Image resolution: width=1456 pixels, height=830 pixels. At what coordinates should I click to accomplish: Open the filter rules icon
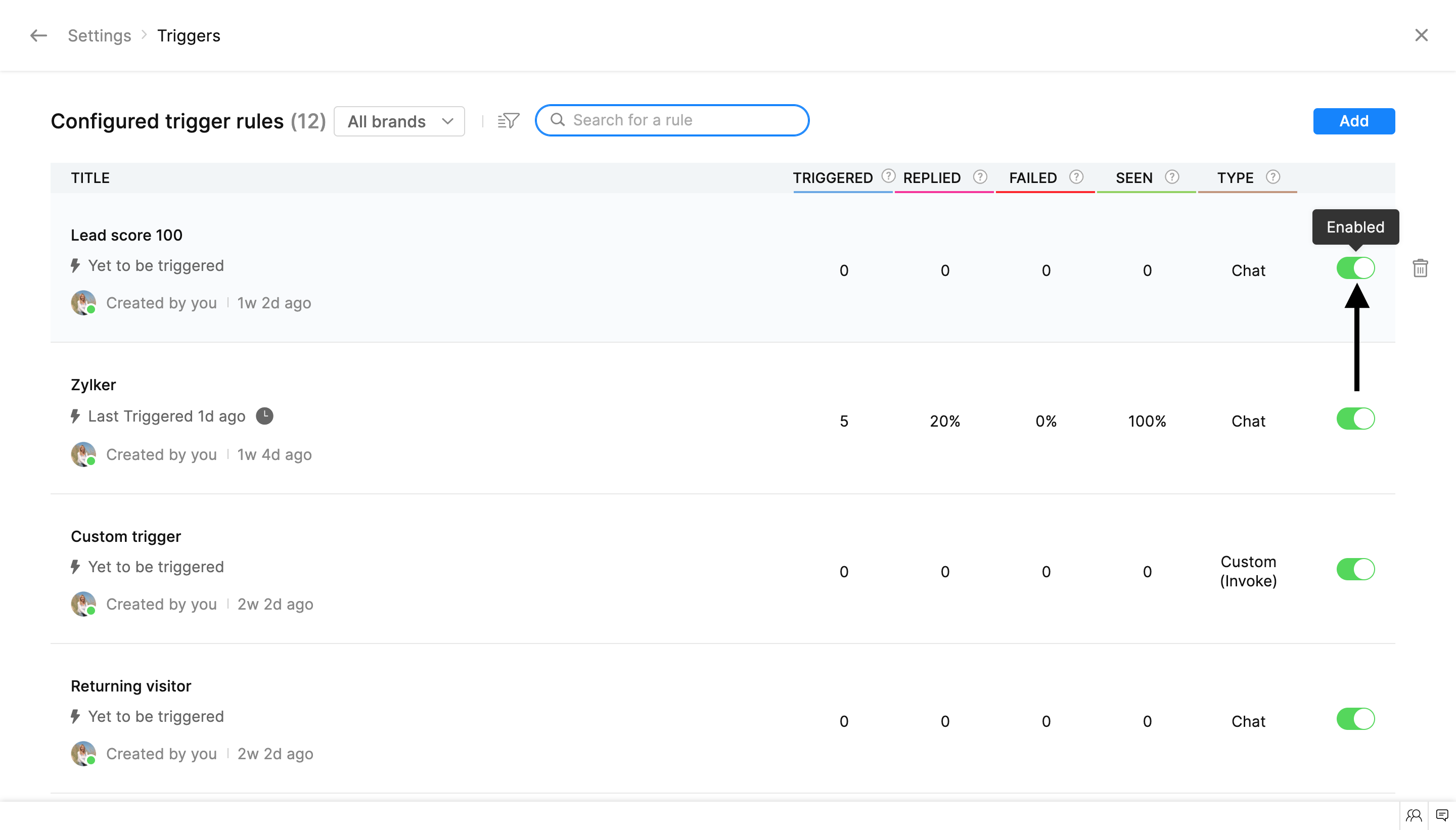pos(508,120)
